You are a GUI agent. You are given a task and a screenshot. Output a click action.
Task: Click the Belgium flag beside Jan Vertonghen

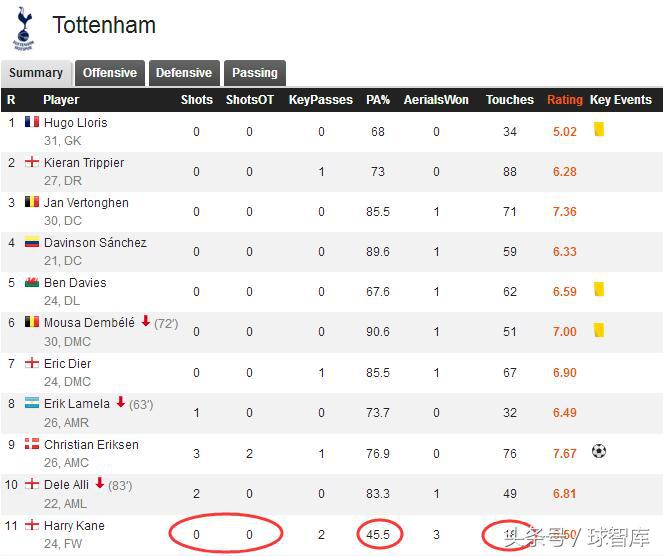coord(32,202)
